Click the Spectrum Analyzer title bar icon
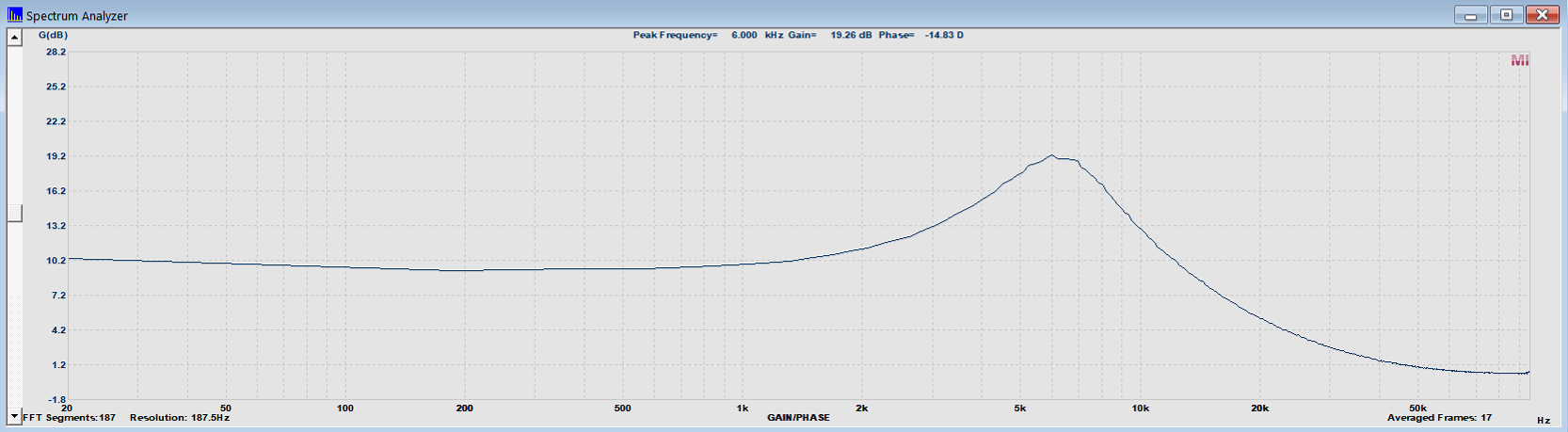Viewport: 1568px width, 432px height. [14, 15]
